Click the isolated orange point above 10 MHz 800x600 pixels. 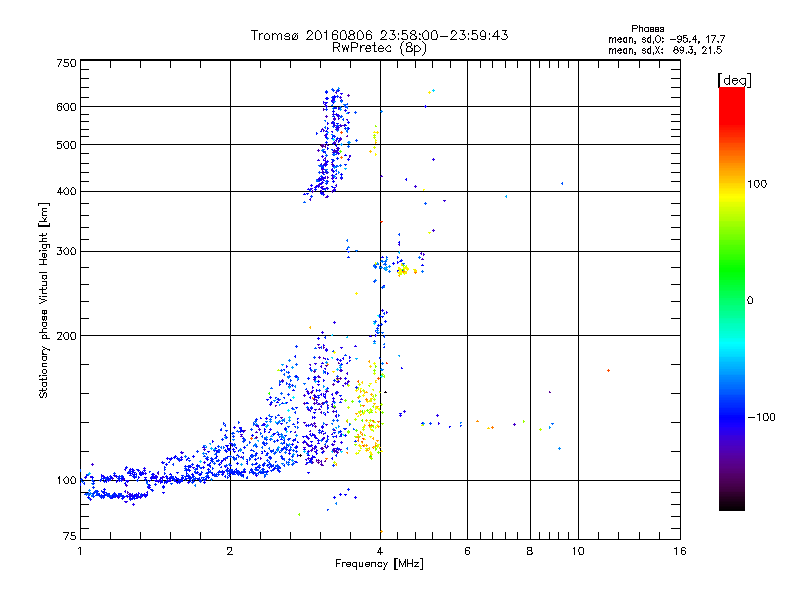coord(608,370)
